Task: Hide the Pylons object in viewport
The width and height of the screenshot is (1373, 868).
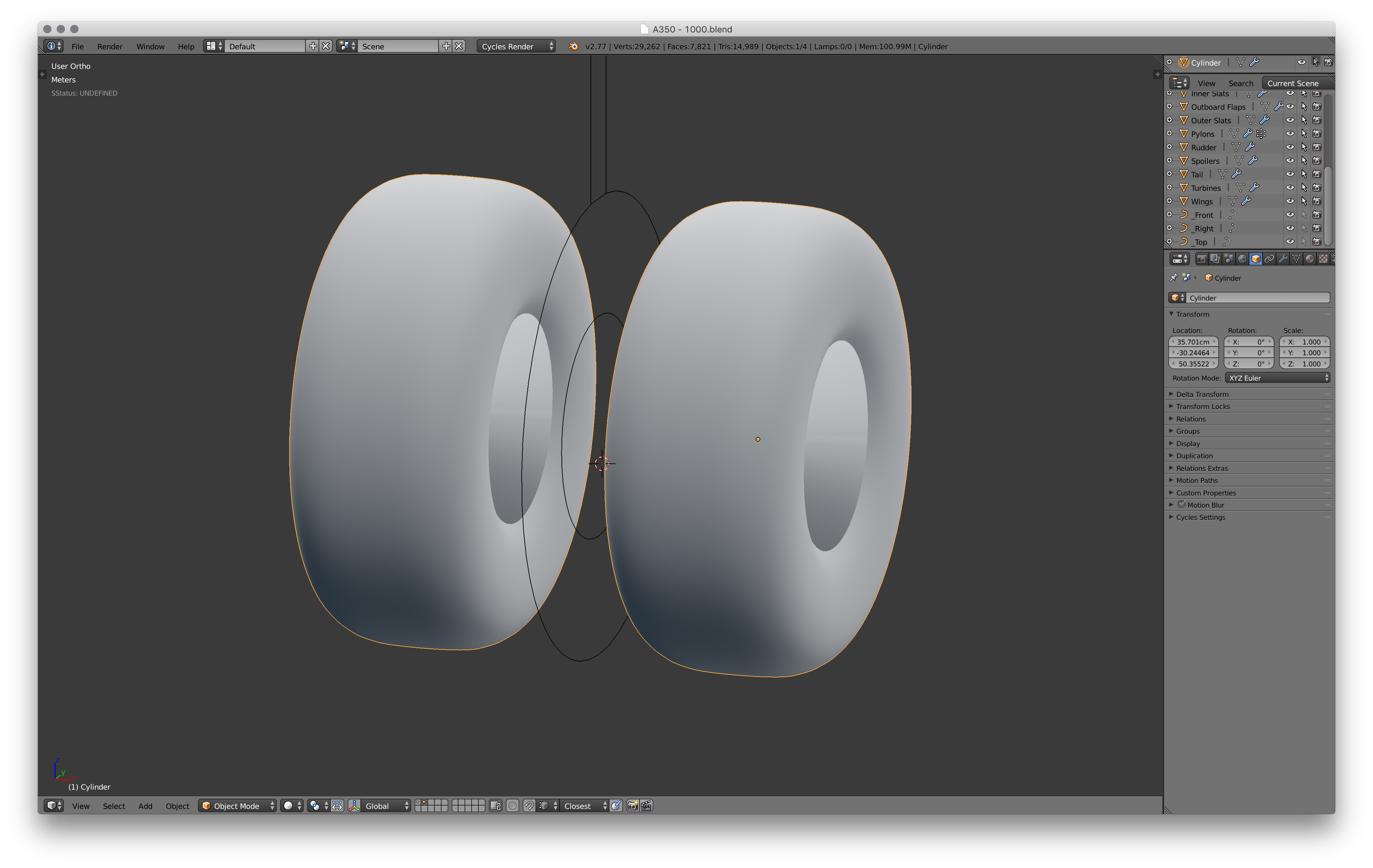Action: click(x=1290, y=133)
